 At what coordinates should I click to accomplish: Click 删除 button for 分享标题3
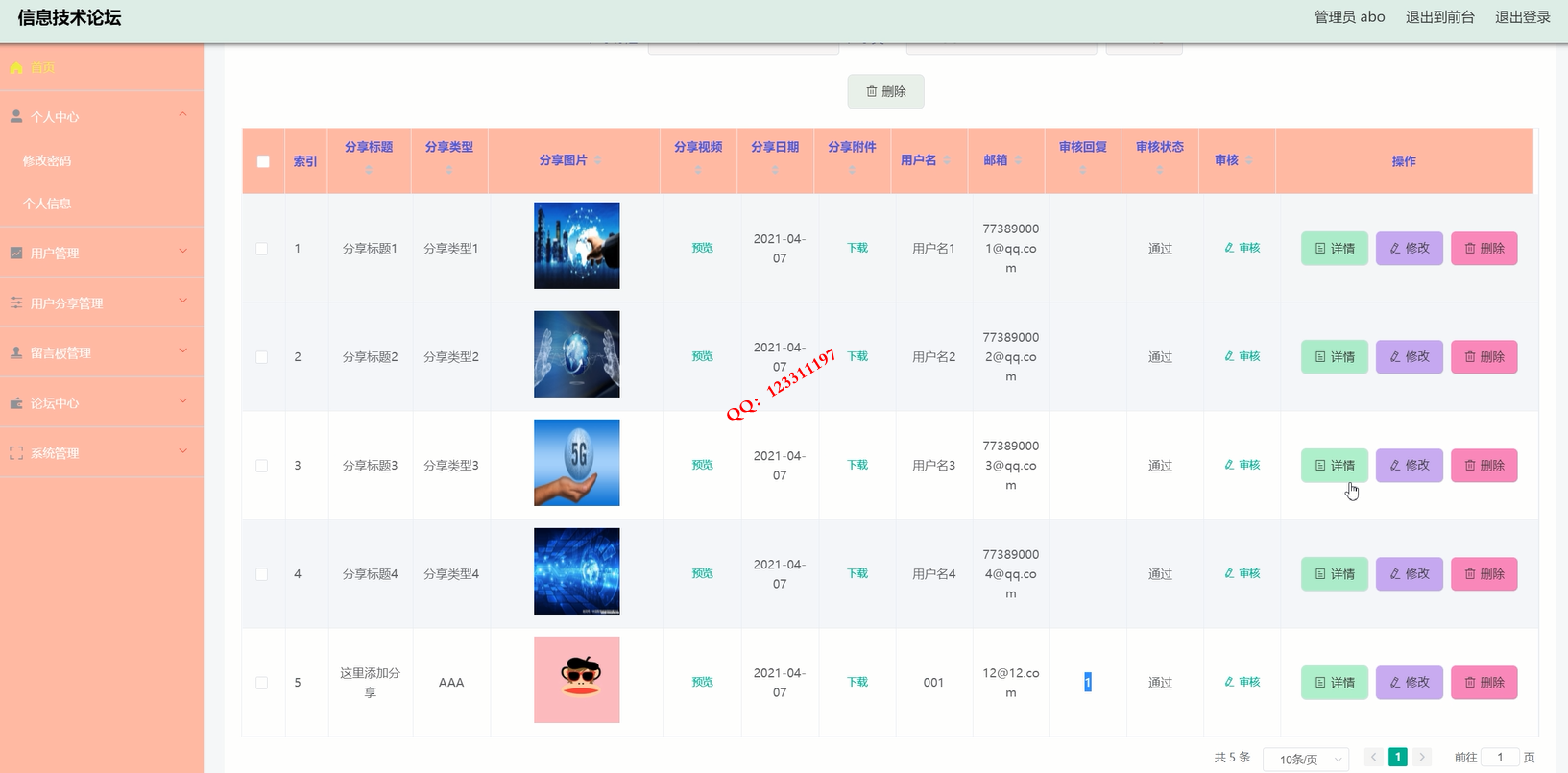tap(1484, 466)
